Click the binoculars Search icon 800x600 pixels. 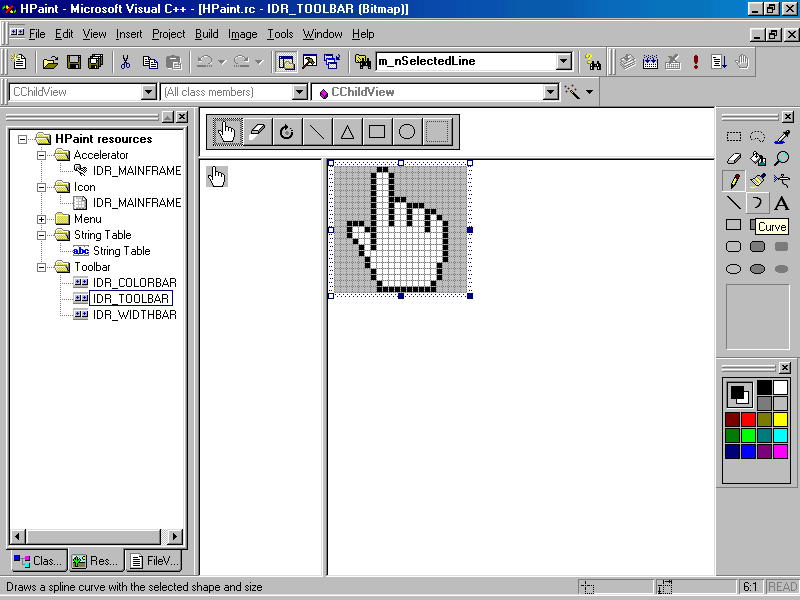click(592, 62)
